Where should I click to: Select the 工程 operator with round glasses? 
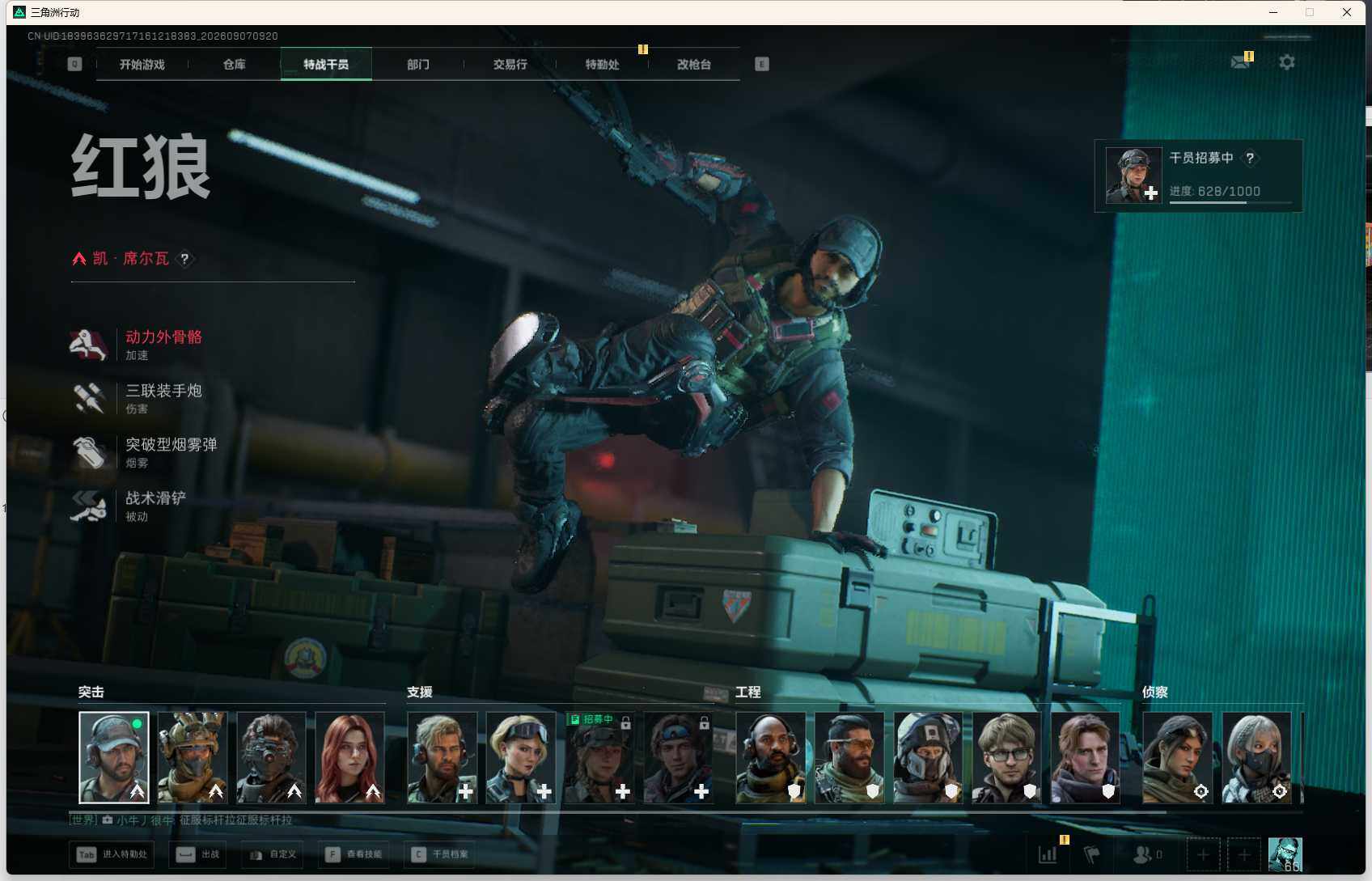(x=1006, y=757)
